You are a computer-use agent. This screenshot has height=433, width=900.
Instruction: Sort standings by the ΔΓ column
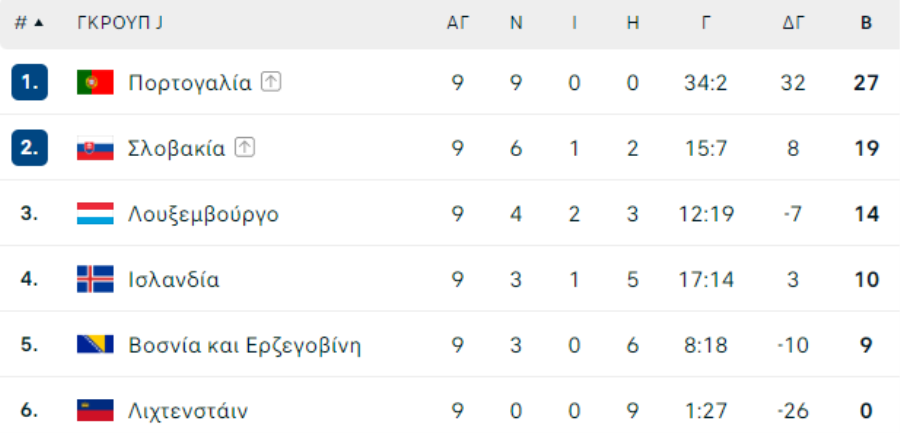tap(793, 23)
